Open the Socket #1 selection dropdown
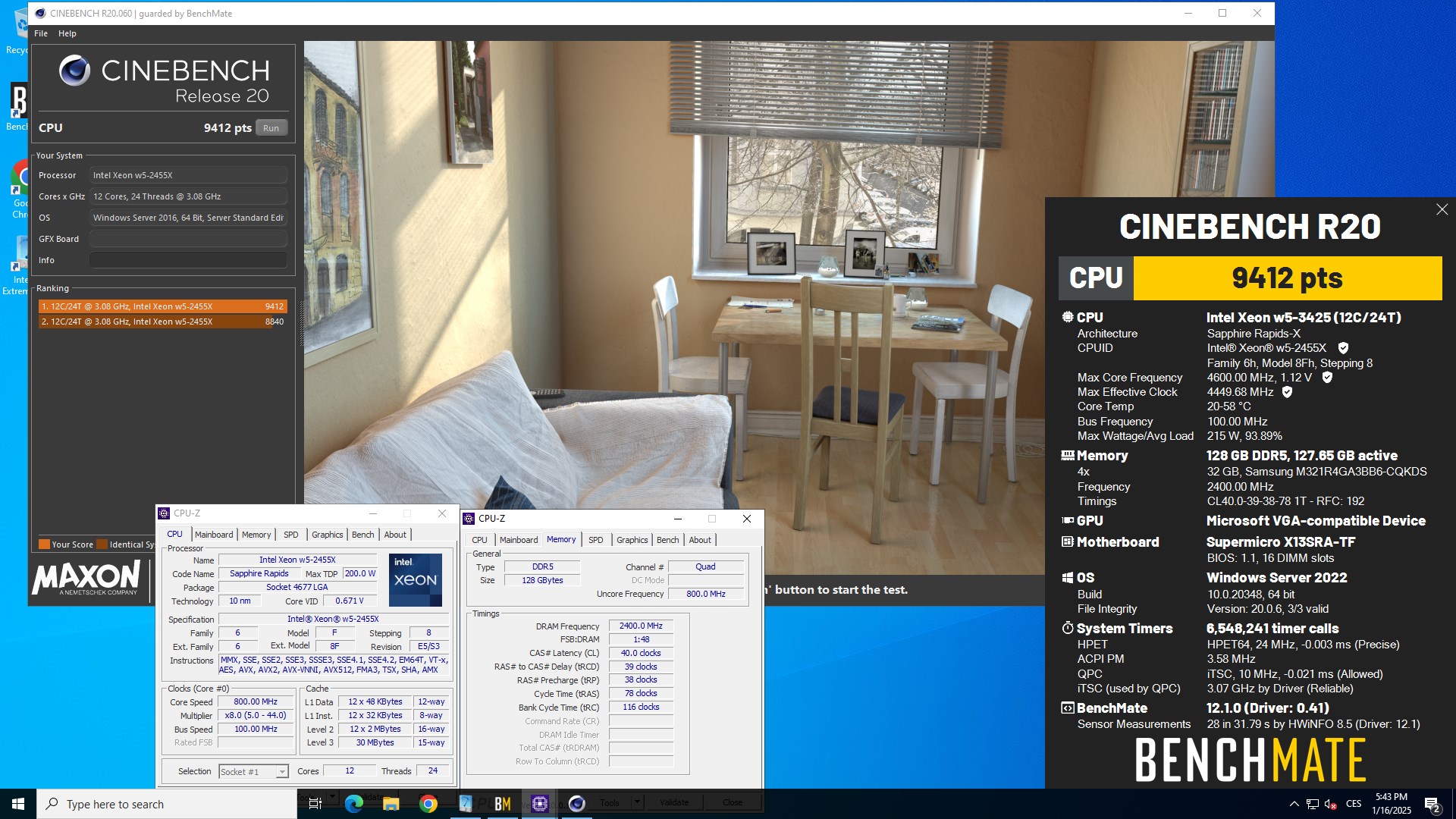This screenshot has height=819, width=1456. click(x=254, y=772)
